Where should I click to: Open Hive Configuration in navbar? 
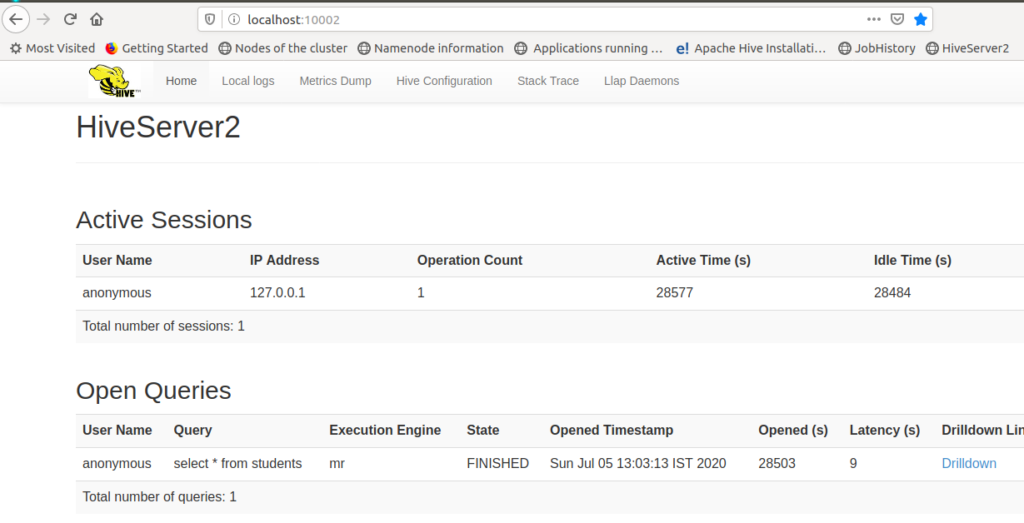(444, 81)
